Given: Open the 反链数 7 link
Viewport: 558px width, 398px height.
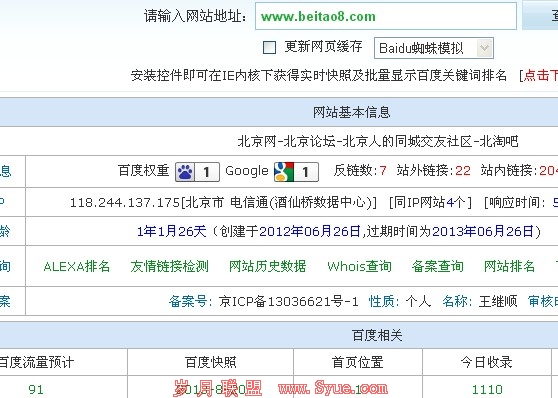Looking at the screenshot, I should (x=383, y=171).
